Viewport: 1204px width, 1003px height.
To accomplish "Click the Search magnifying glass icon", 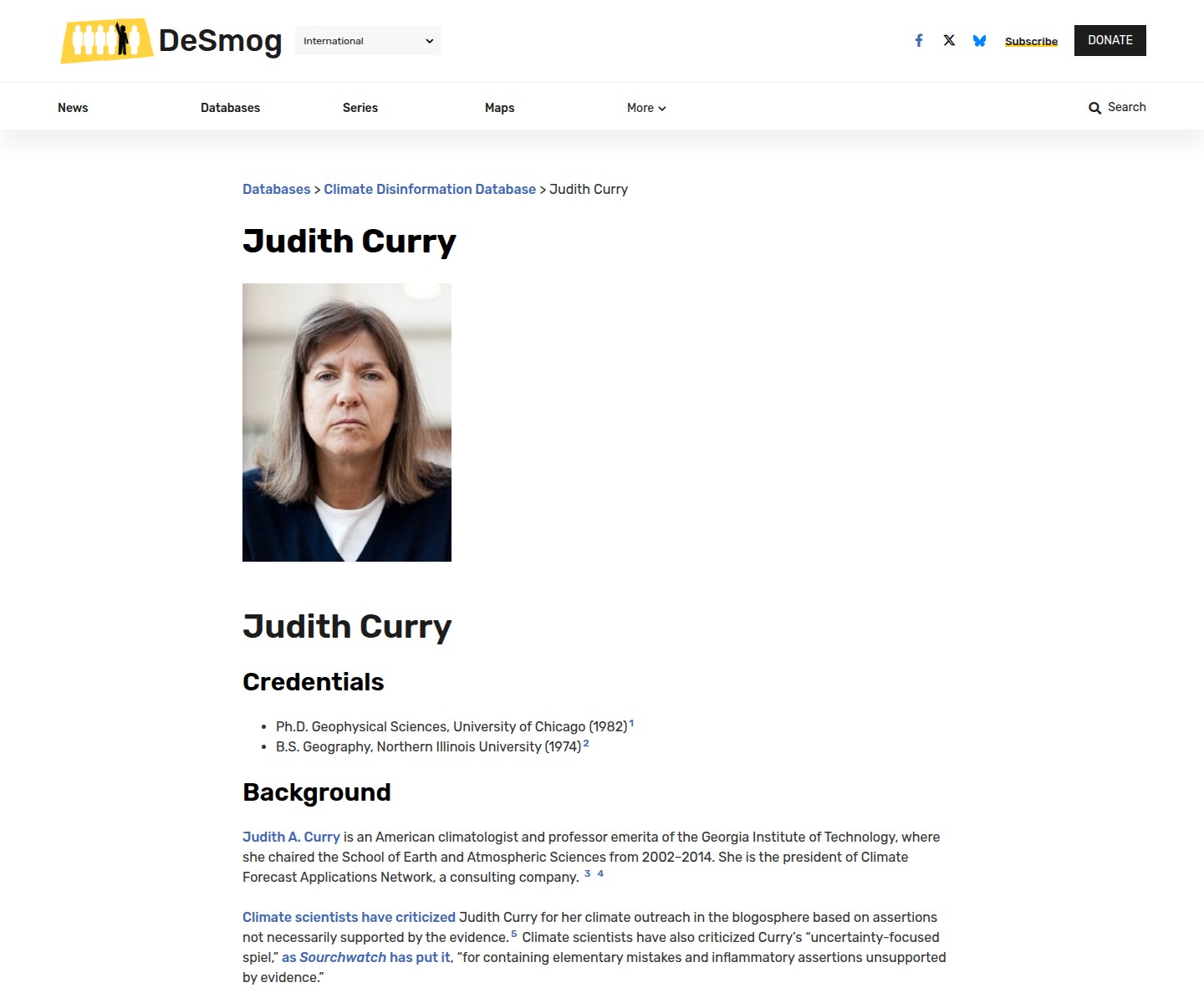I will point(1094,108).
